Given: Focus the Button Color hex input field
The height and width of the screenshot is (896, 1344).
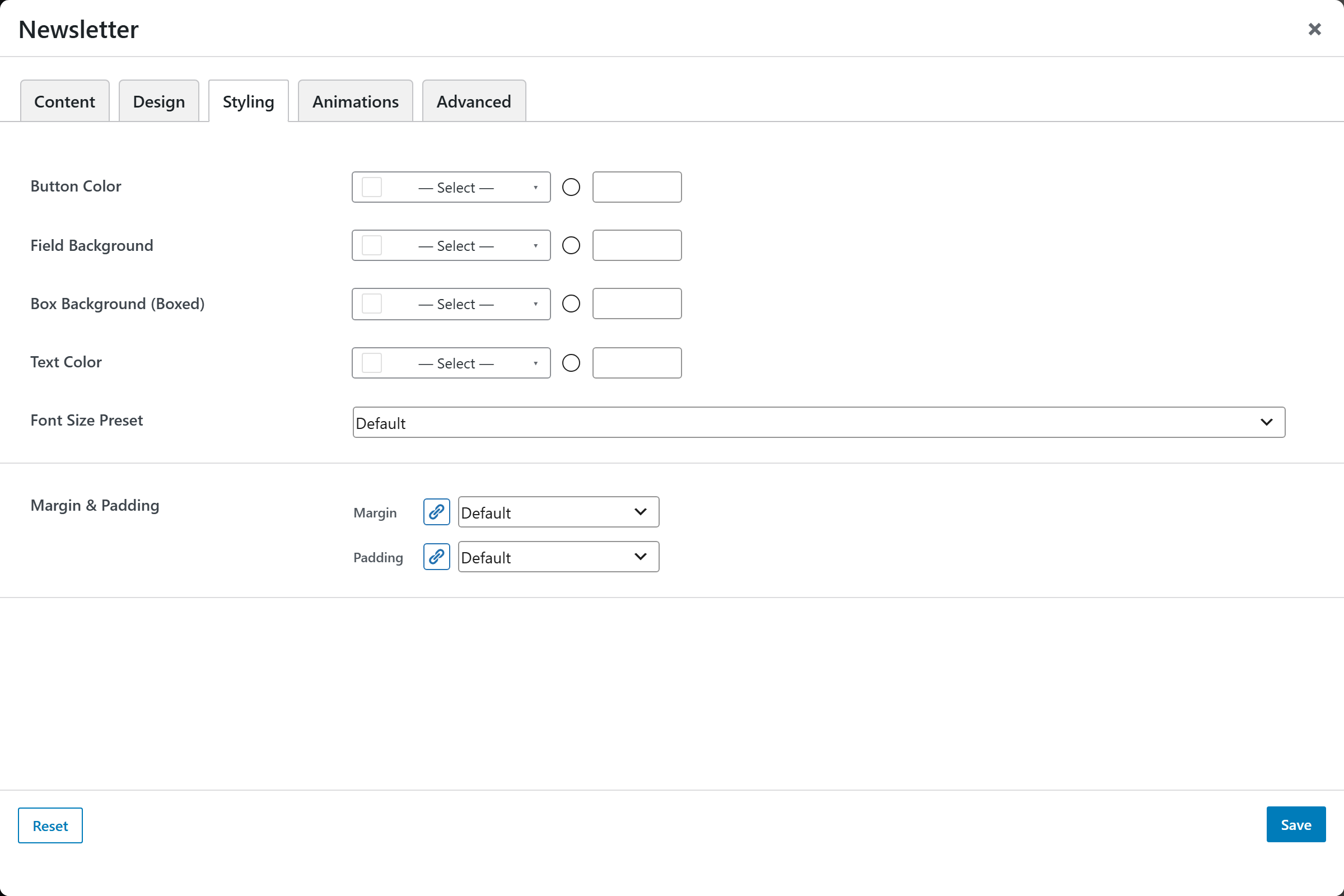Looking at the screenshot, I should [637, 187].
